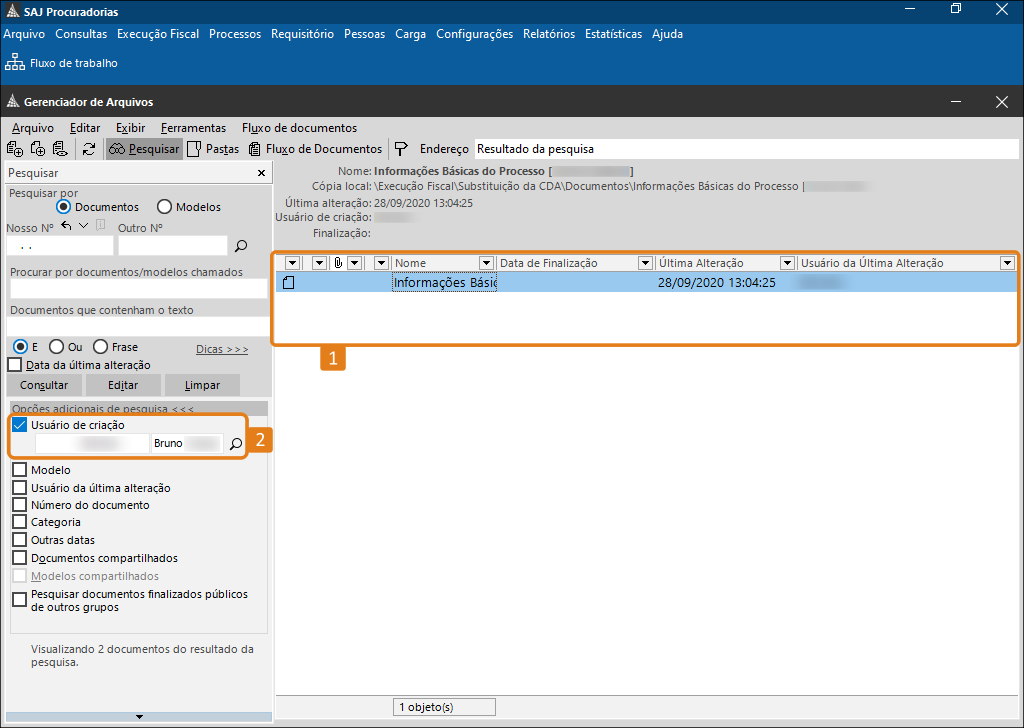Open the Pastas folders view
This screenshot has height=728, width=1024.
tap(213, 149)
